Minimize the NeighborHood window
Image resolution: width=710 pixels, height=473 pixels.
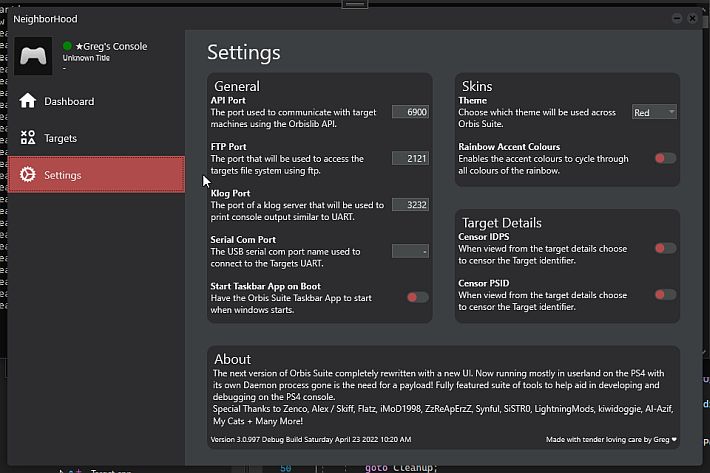677,18
